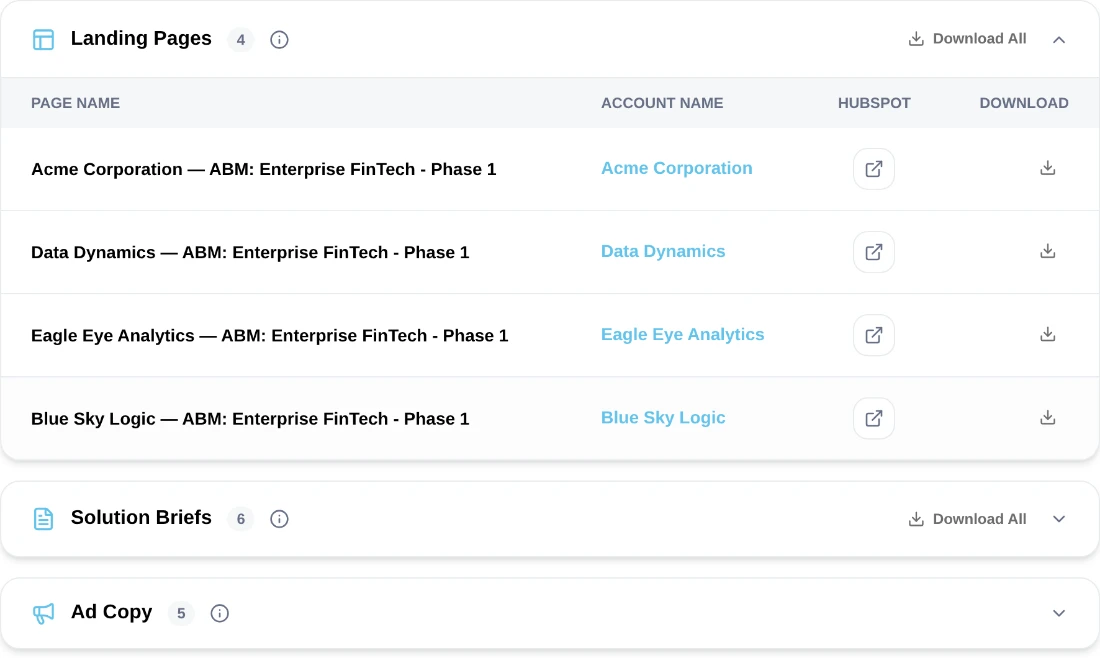The image size is (1100, 658).
Task: Collapse the Landing Pages section
Action: (x=1059, y=40)
